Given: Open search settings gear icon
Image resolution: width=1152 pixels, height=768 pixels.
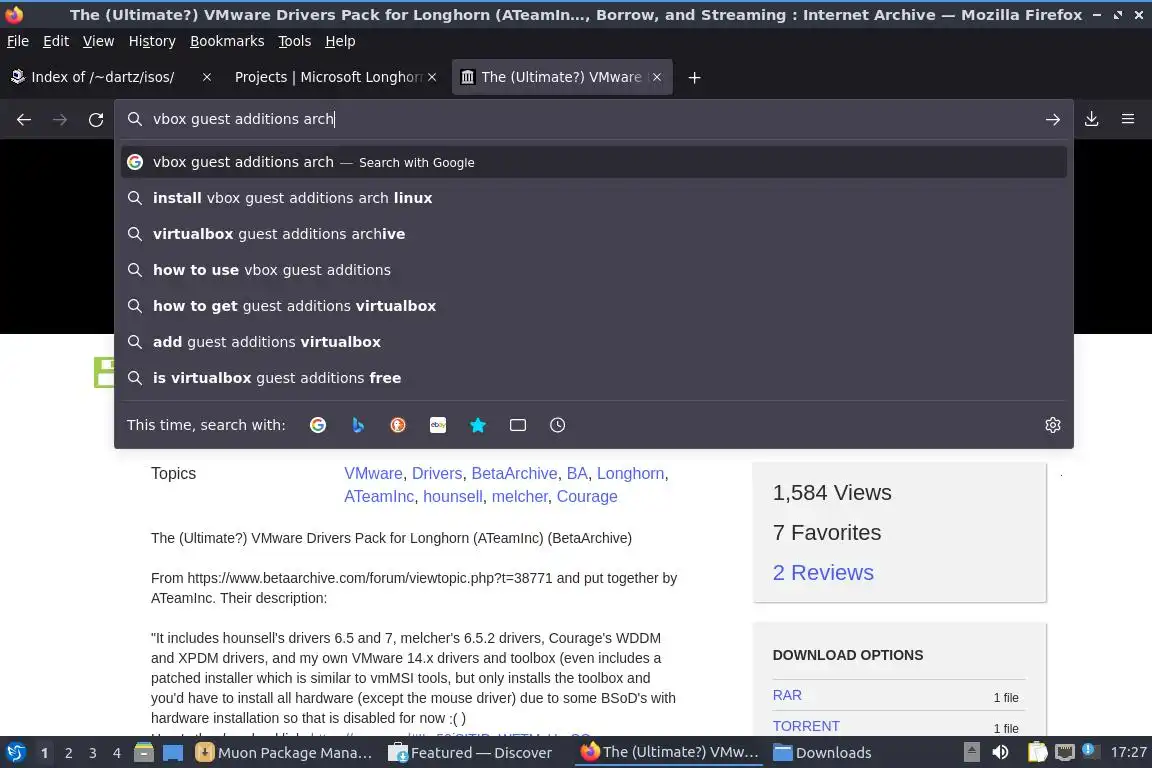Looking at the screenshot, I should coord(1053,425).
